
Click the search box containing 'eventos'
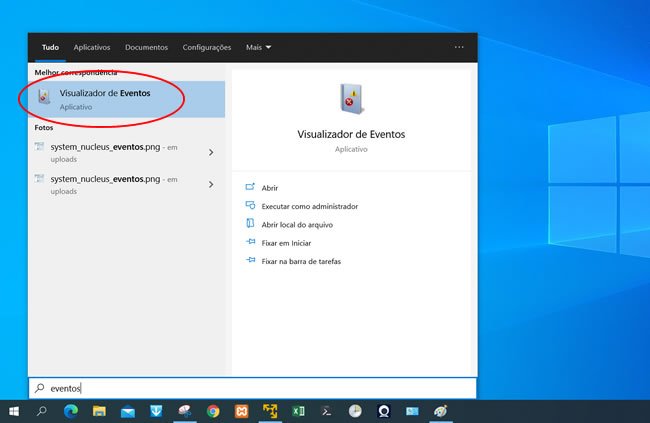[250, 388]
